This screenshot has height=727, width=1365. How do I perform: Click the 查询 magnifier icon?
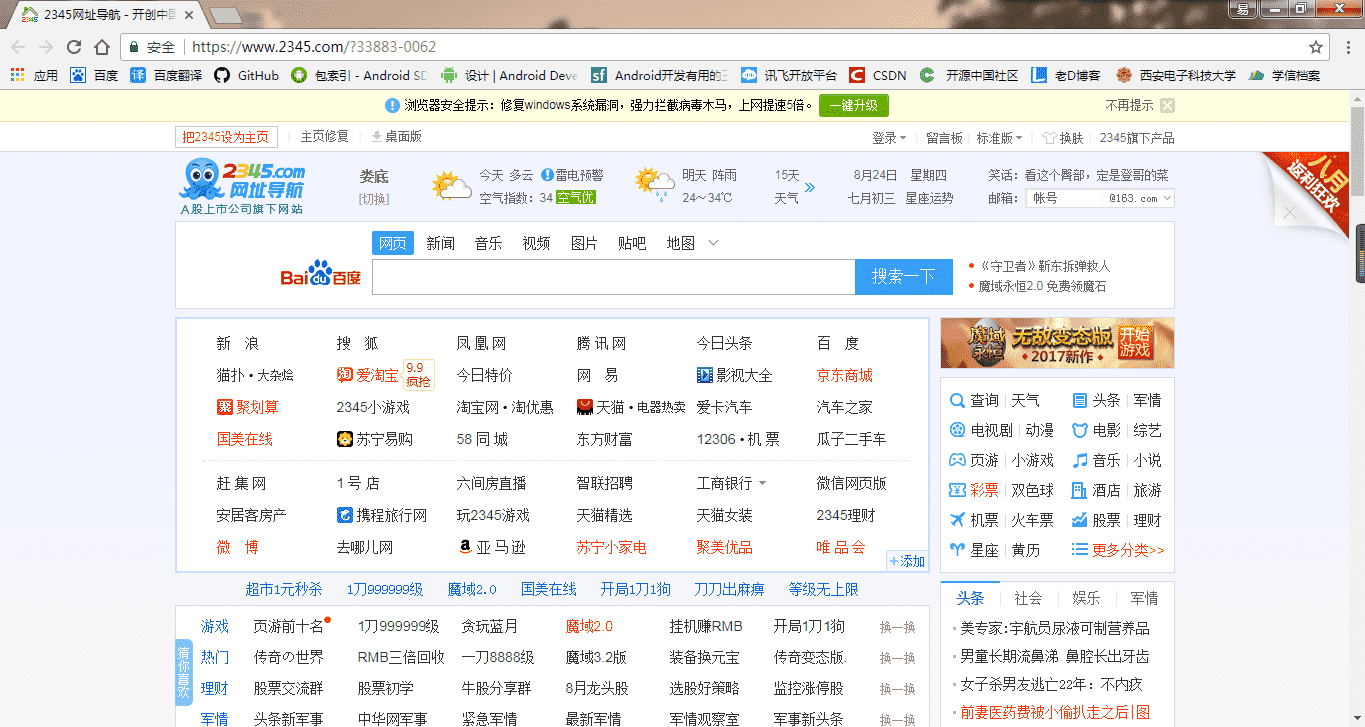956,400
